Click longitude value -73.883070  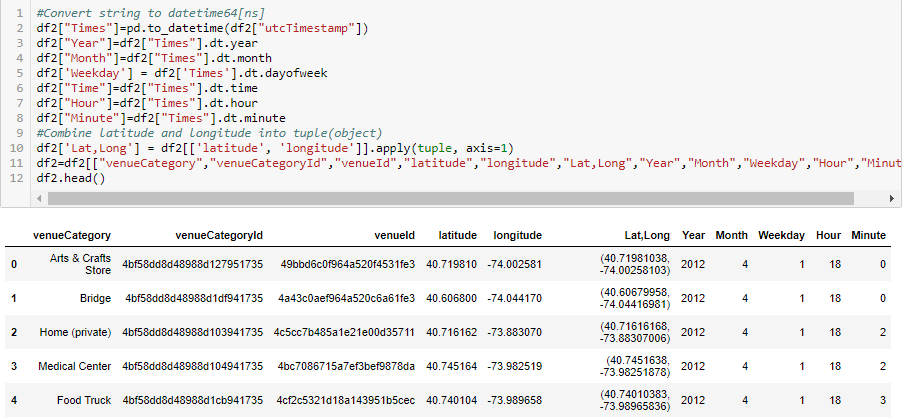pyautogui.click(x=515, y=333)
